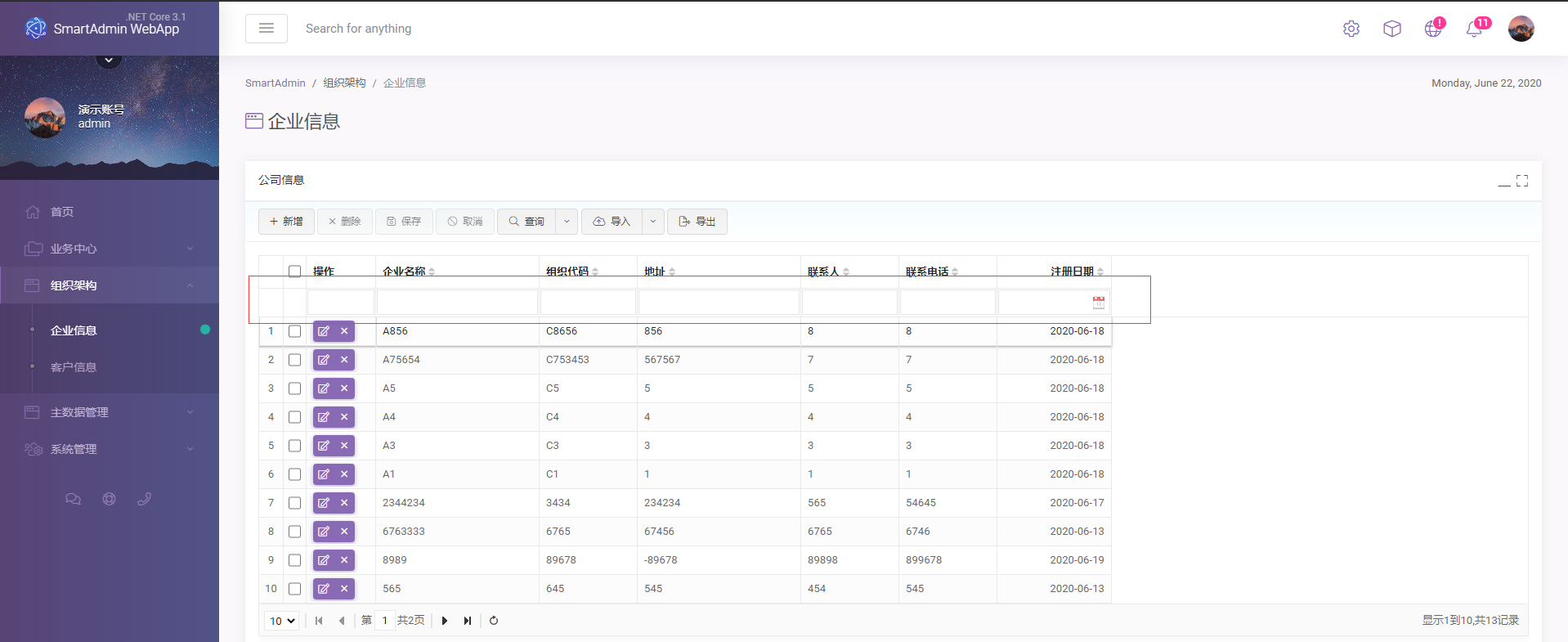The height and width of the screenshot is (642, 1568).
Task: Click the 企业名称 filter input field
Action: pos(457,303)
